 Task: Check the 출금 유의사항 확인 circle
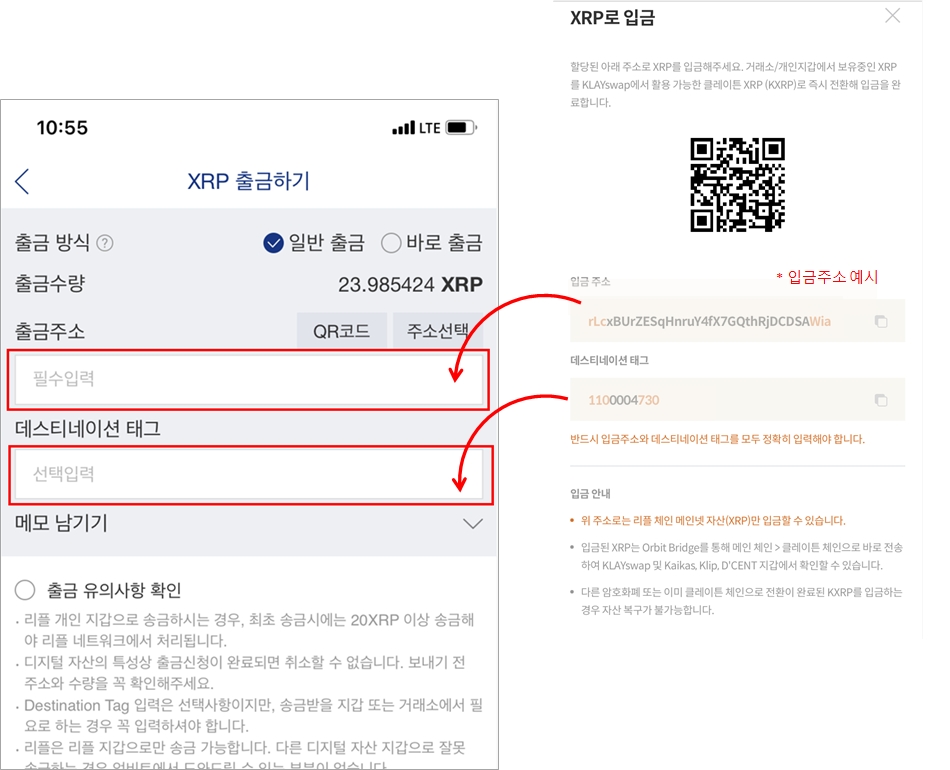click(x=25, y=590)
